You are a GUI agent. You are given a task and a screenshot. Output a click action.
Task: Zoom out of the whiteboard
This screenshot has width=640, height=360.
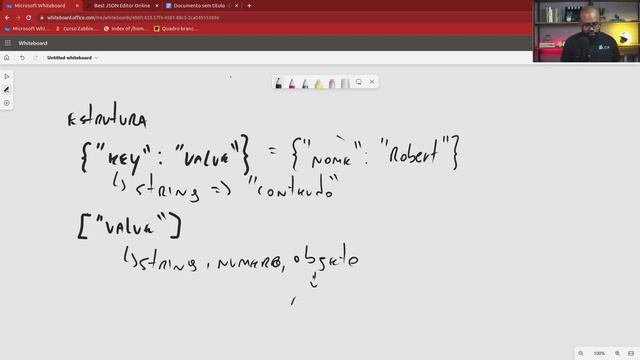click(x=581, y=353)
